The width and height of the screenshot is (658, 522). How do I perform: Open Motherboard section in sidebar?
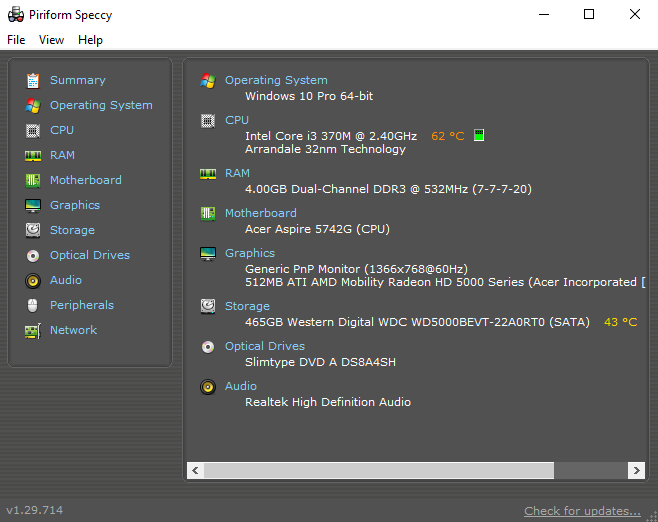pos(86,180)
